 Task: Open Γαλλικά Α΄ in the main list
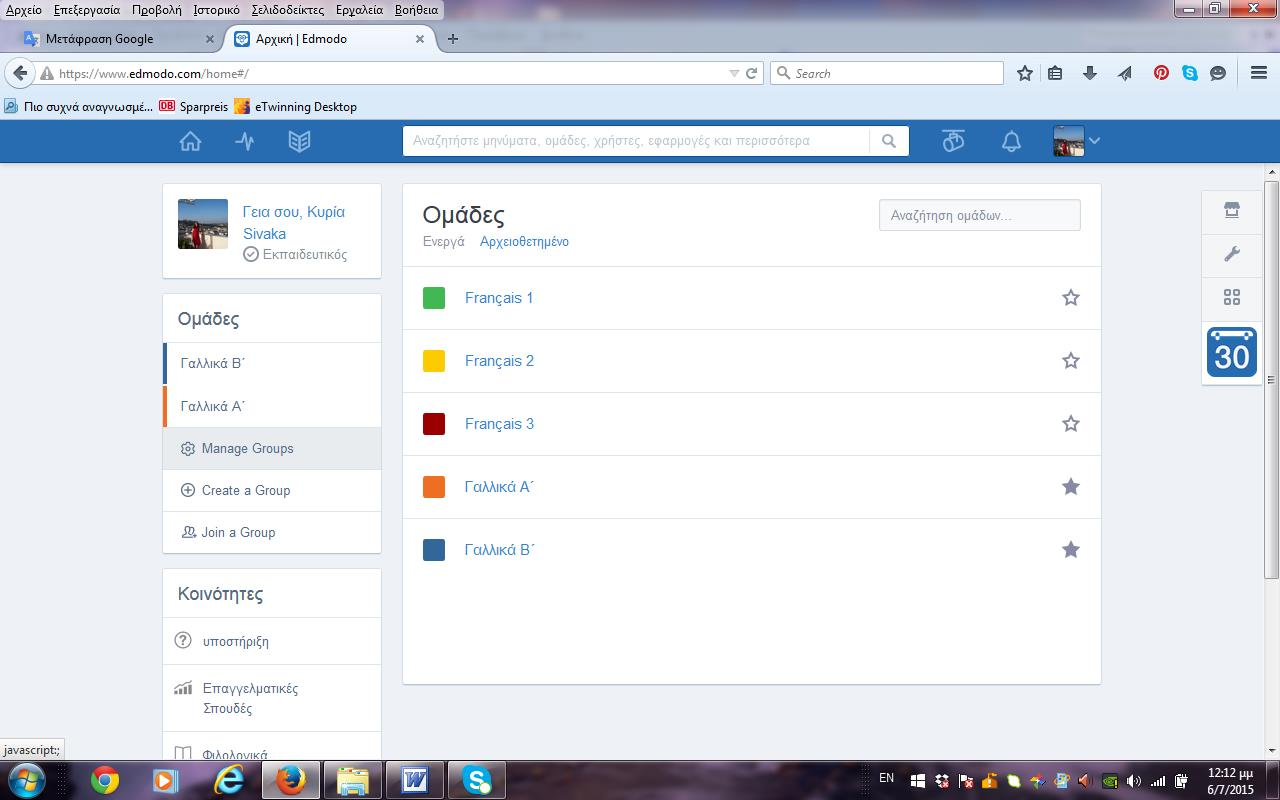pyautogui.click(x=499, y=487)
